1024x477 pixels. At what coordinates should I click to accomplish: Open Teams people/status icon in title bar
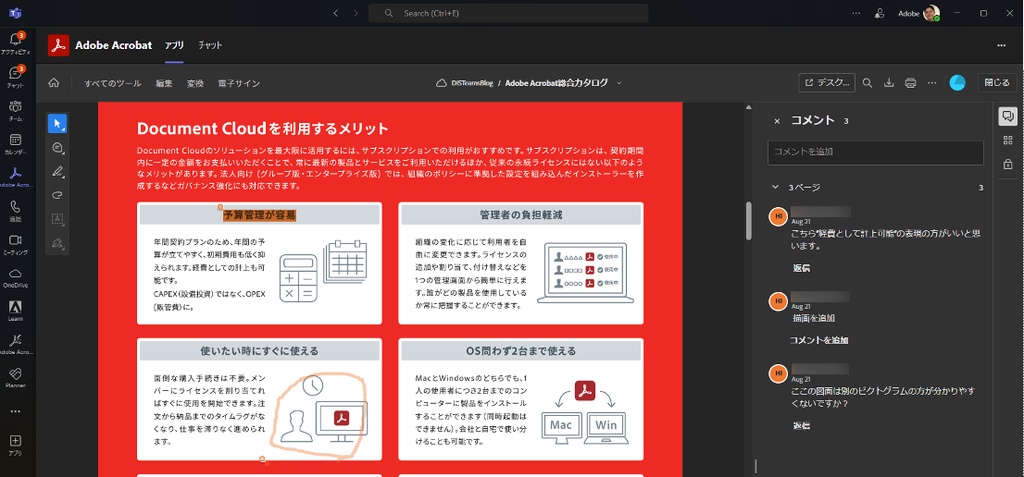(880, 13)
